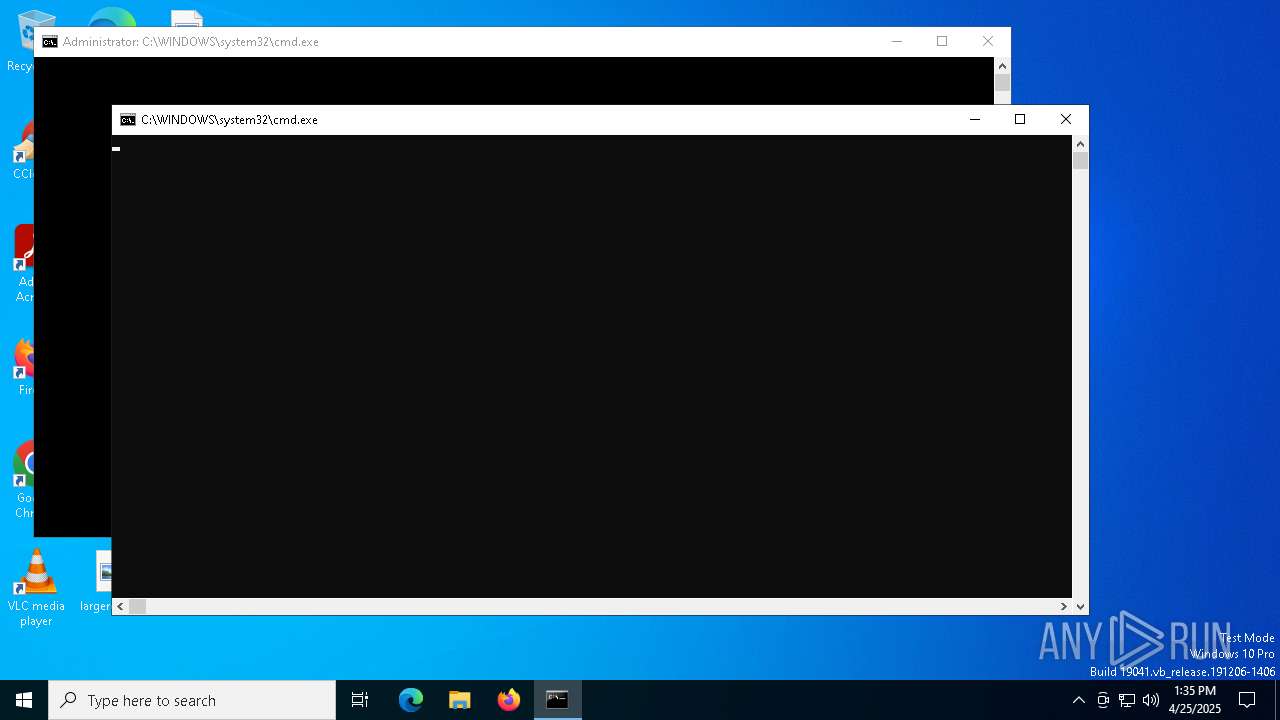Open the VLC media player desktop shortcut

[36, 588]
